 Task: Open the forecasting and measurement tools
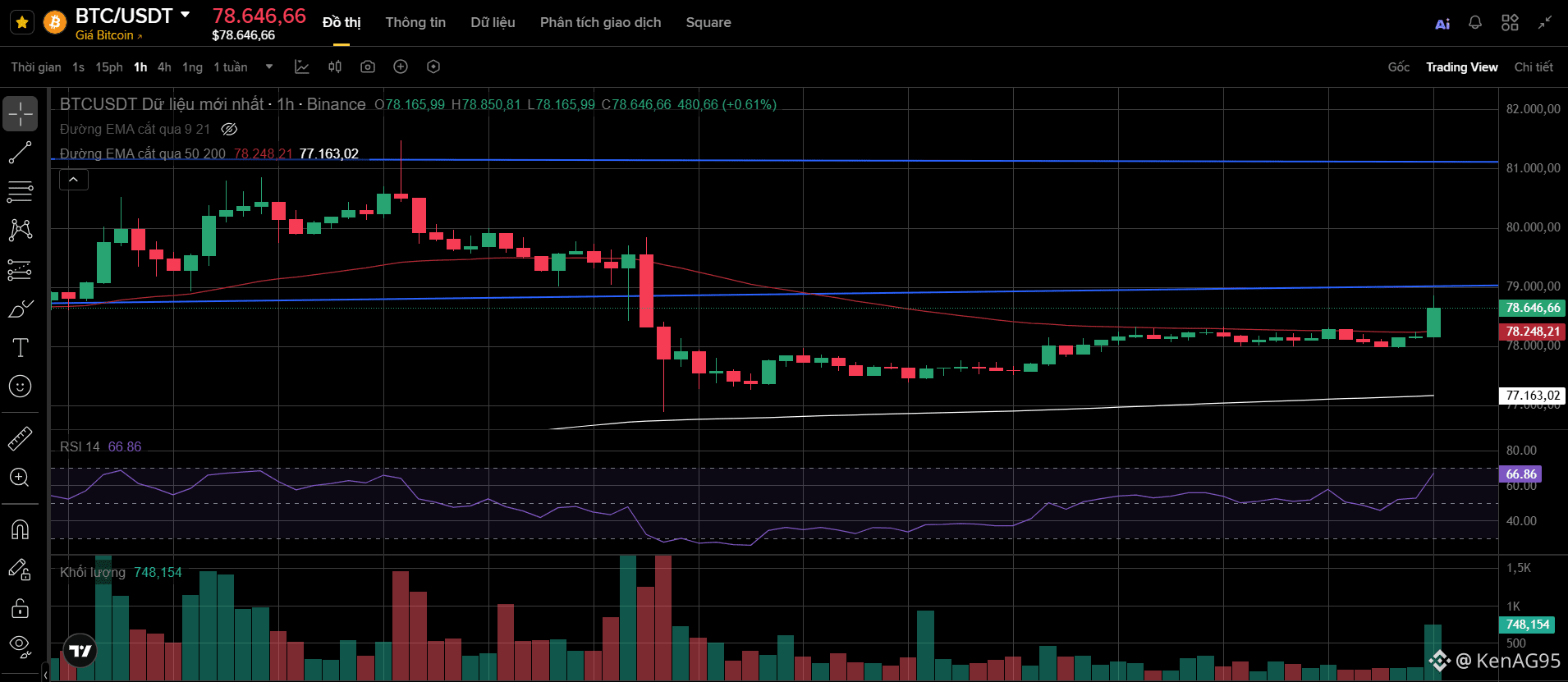pos(20,269)
